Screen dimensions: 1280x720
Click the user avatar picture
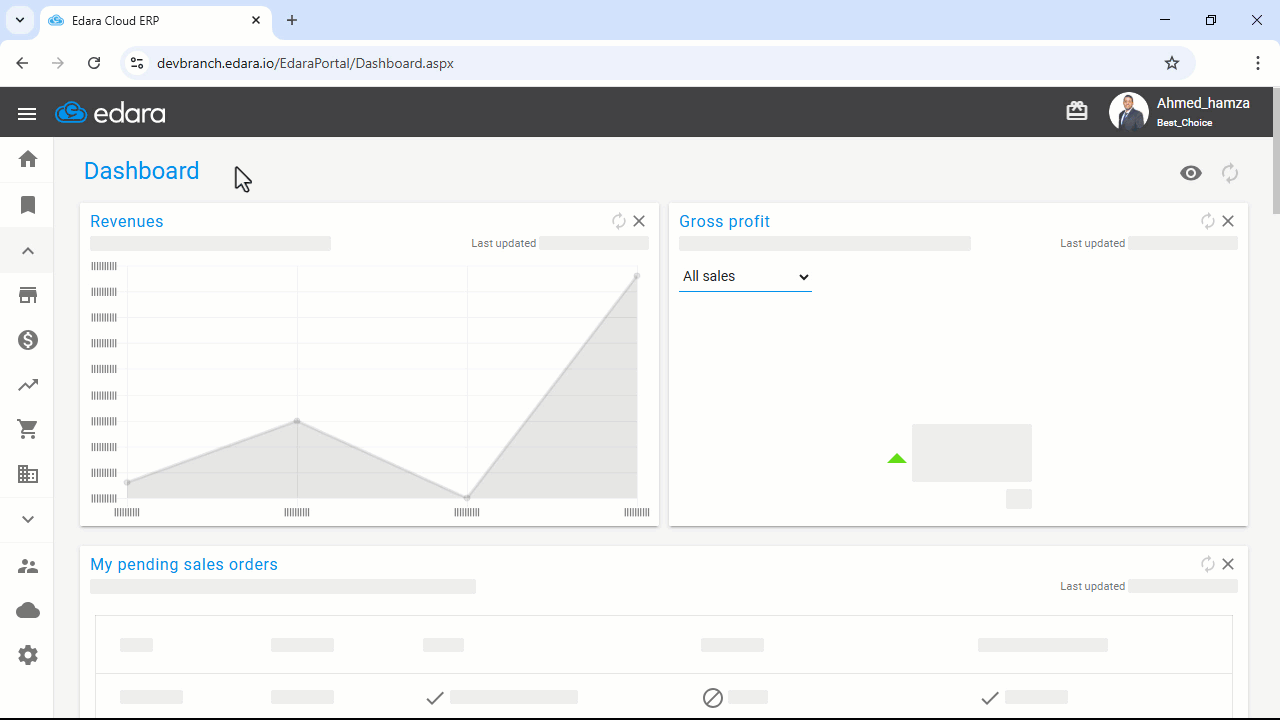point(1129,112)
